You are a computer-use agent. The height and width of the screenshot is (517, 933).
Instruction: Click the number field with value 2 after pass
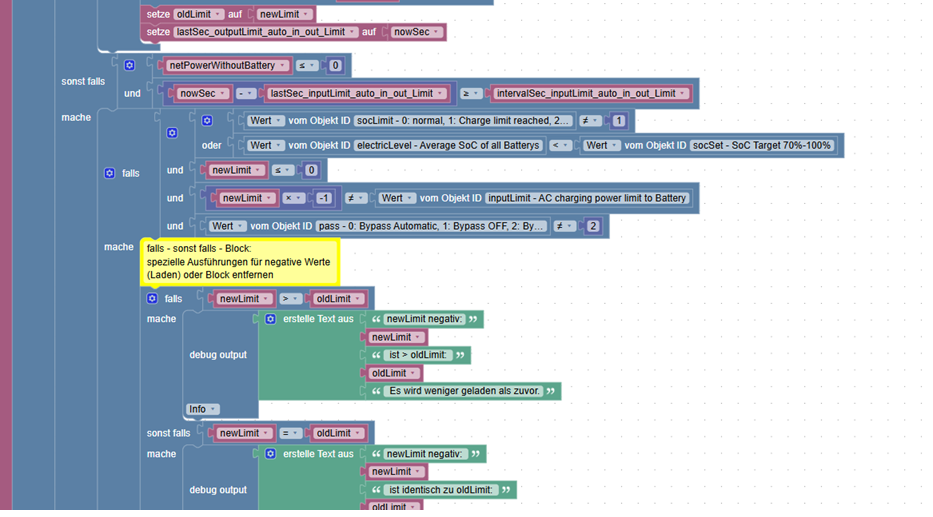(593, 226)
